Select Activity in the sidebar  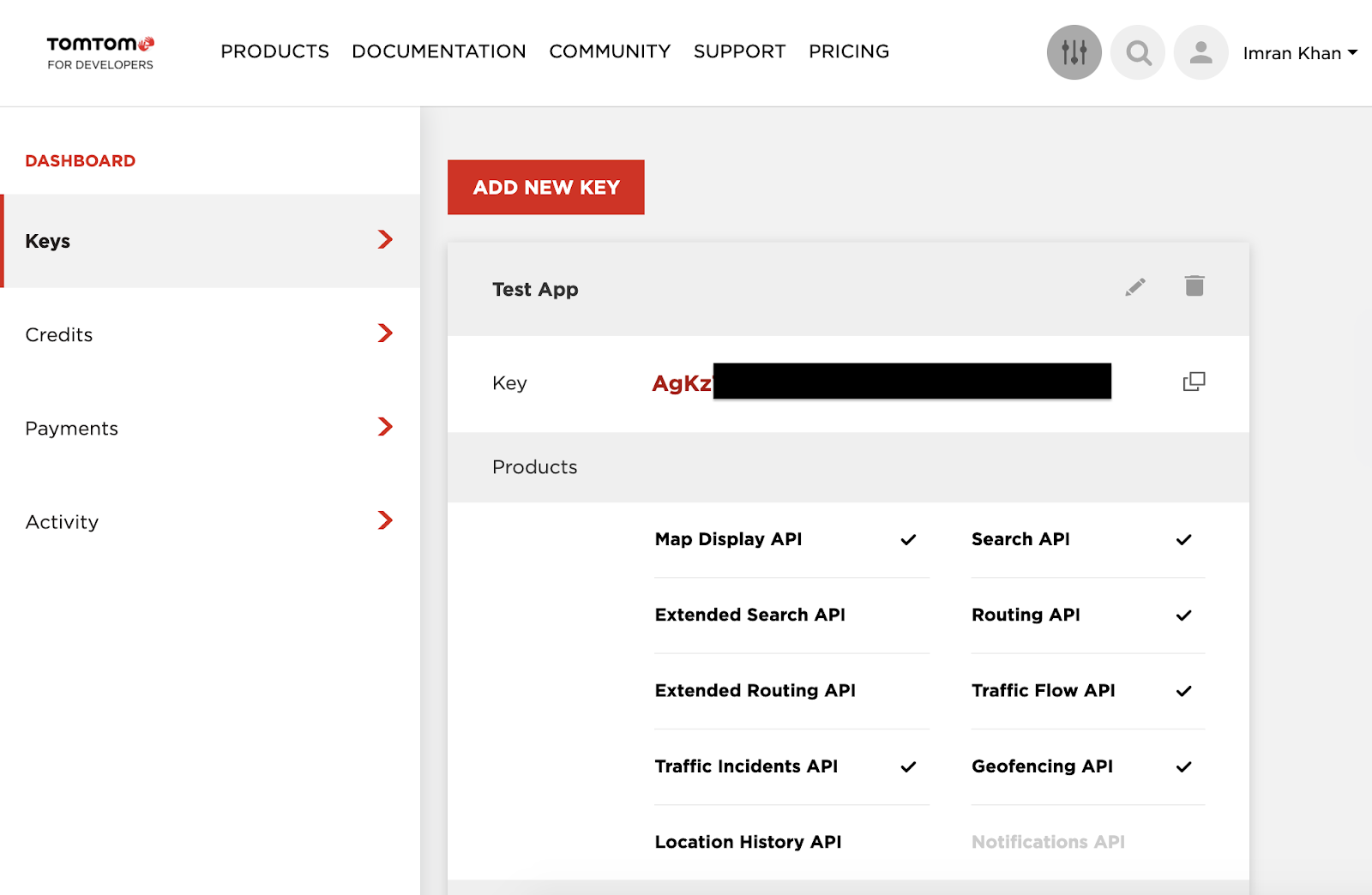pos(210,521)
